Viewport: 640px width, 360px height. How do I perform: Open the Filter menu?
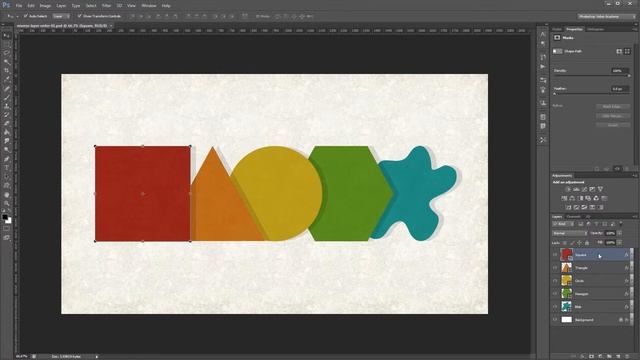click(x=106, y=6)
